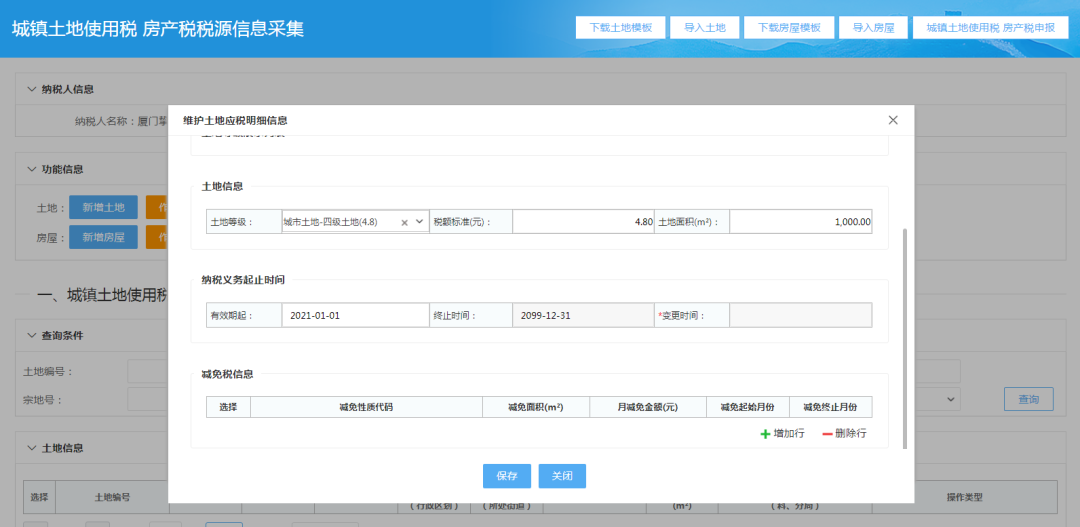This screenshot has width=1080, height=527.
Task: Click the 保存 button
Action: [507, 476]
